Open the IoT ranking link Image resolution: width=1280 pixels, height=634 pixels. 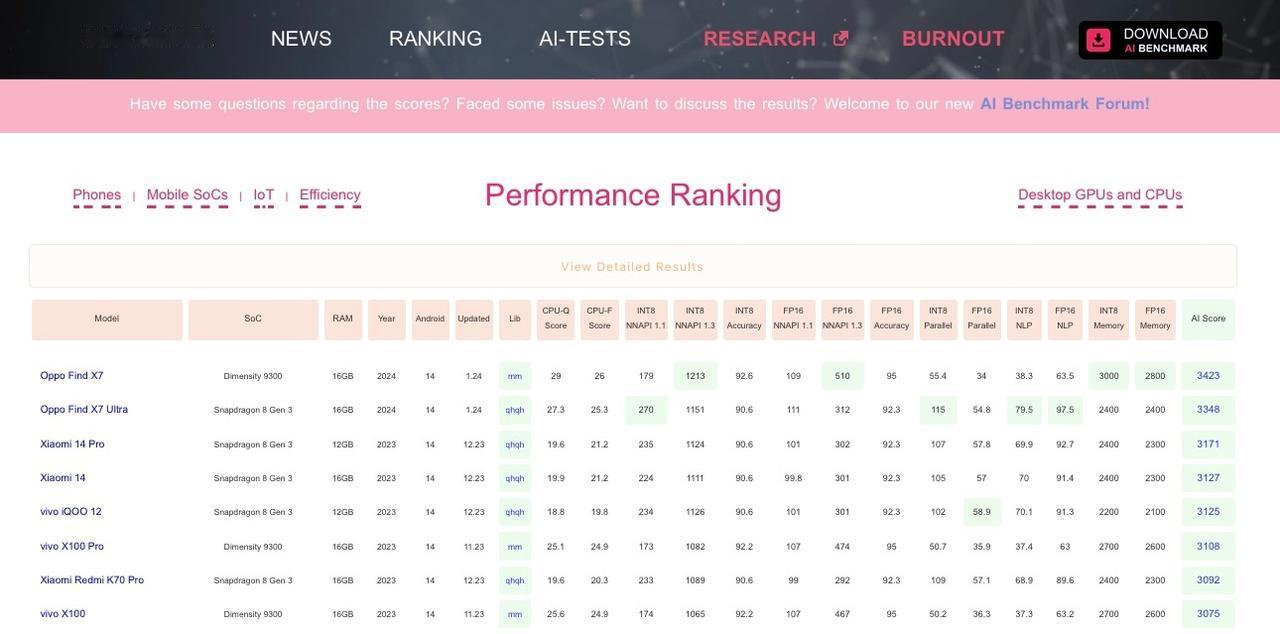264,195
